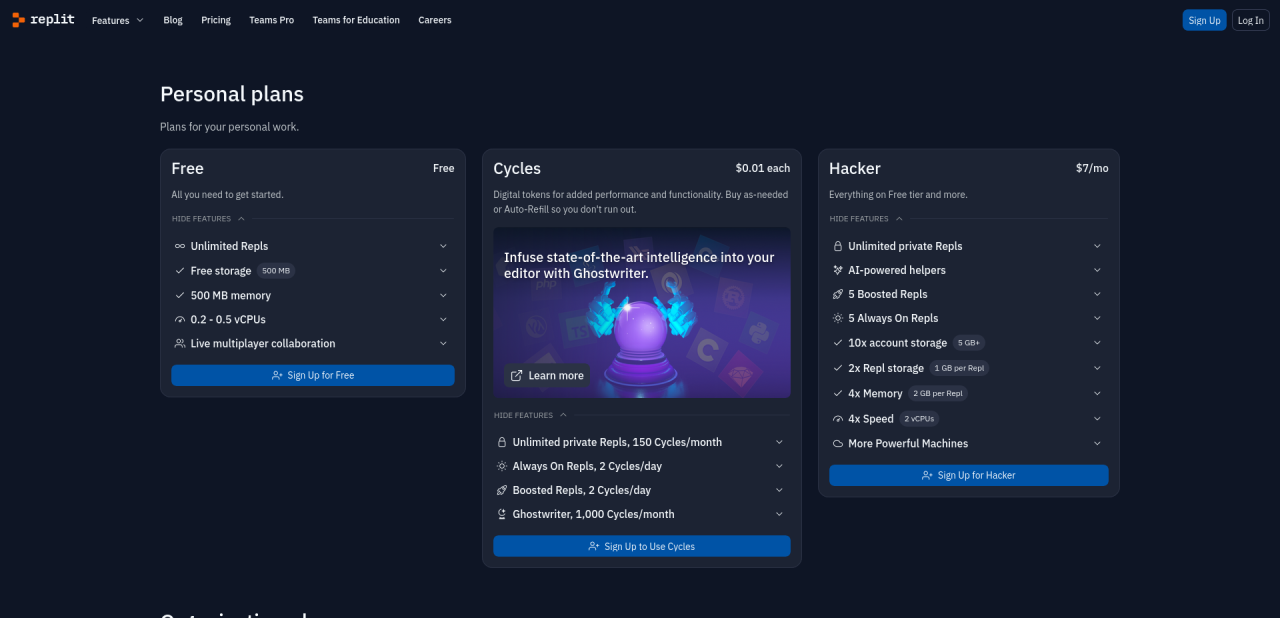Click the AI-powered helpers icon
Image resolution: width=1280 pixels, height=618 pixels.
838,270
